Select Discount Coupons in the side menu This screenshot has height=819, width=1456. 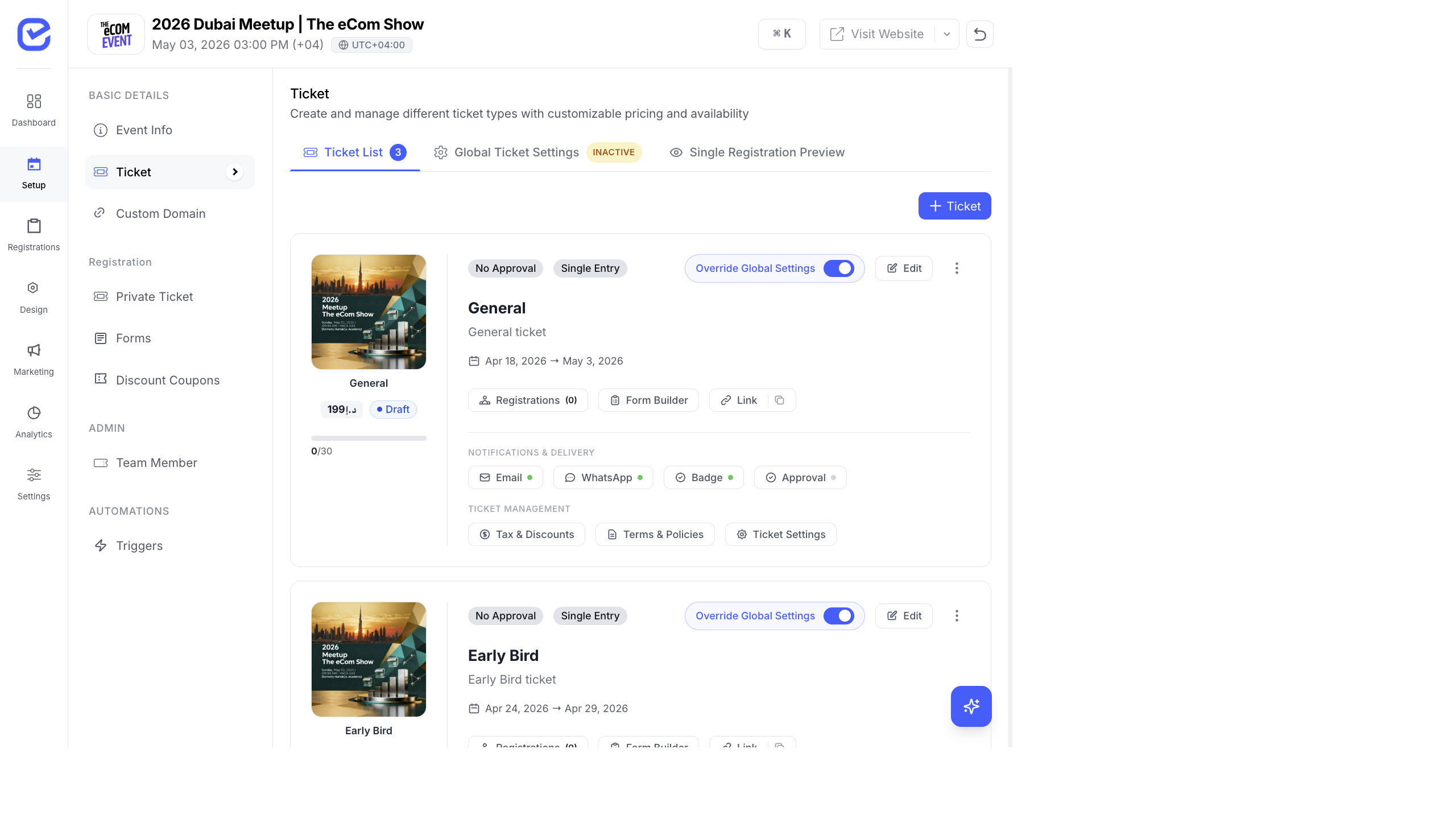[x=167, y=380]
